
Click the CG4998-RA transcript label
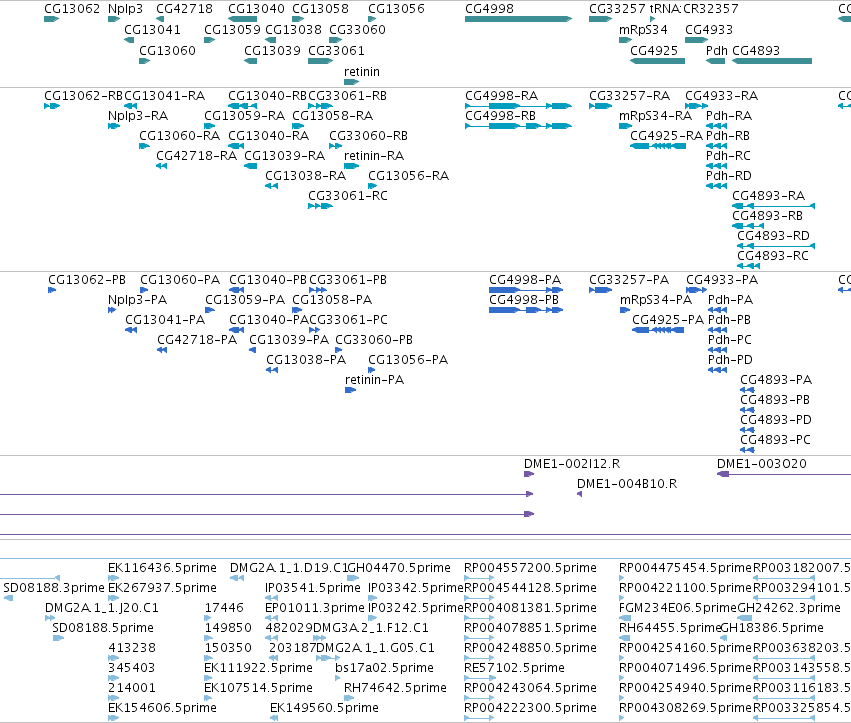coord(501,96)
